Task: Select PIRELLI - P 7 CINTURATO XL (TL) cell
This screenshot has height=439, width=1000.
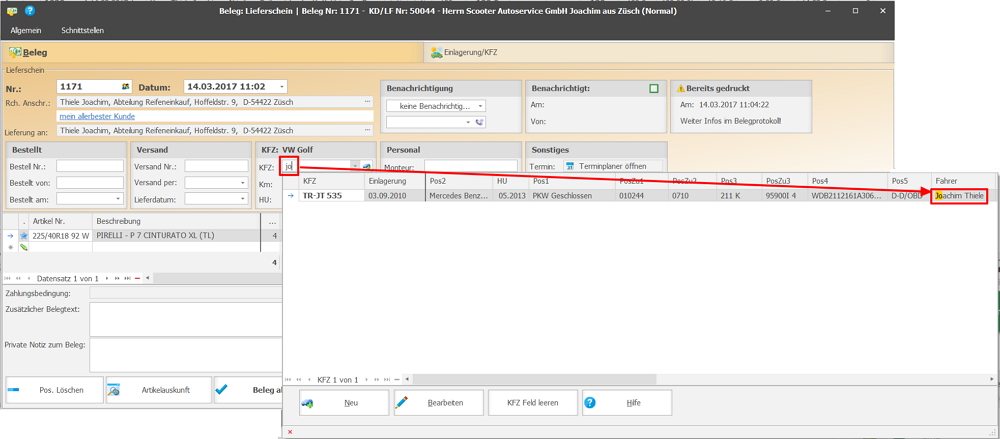Action: point(176,235)
